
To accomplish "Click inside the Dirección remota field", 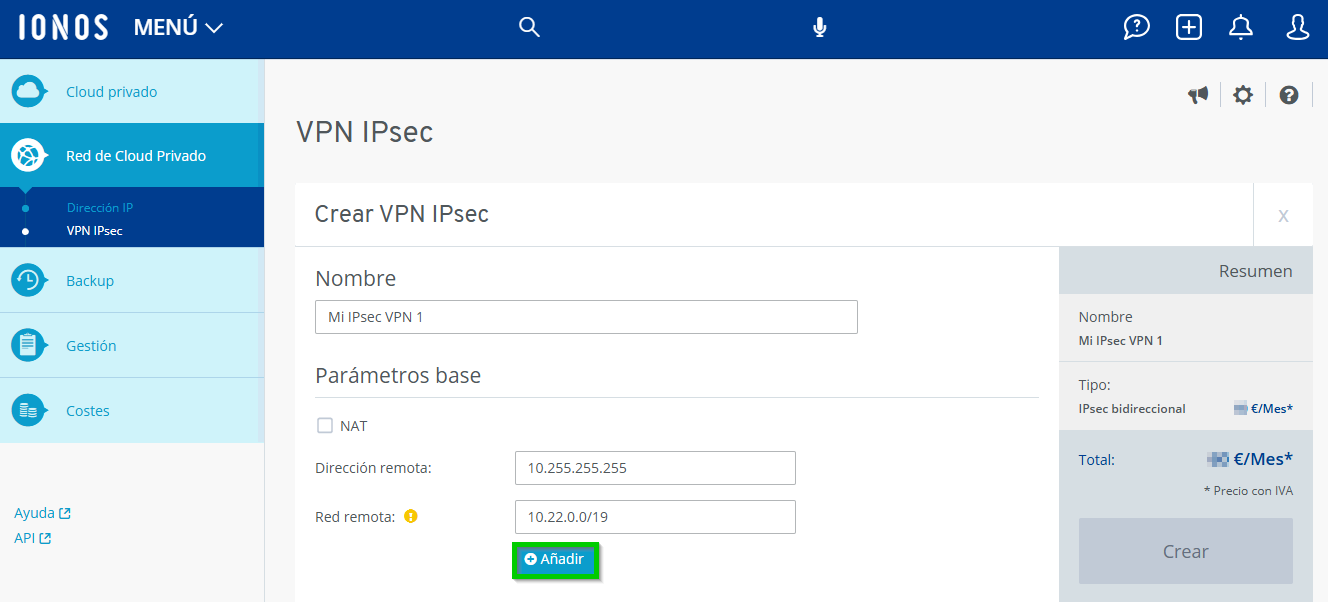I will click(x=655, y=468).
